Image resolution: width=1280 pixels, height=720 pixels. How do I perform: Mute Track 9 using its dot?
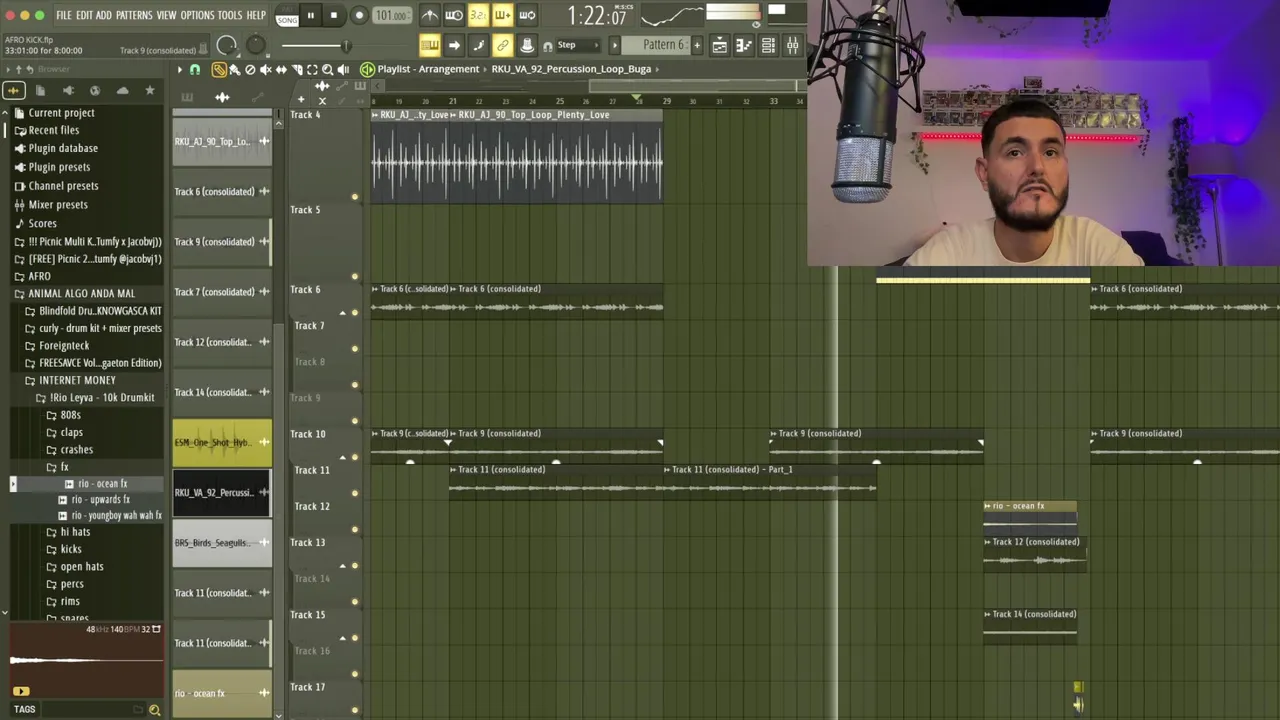(x=354, y=421)
